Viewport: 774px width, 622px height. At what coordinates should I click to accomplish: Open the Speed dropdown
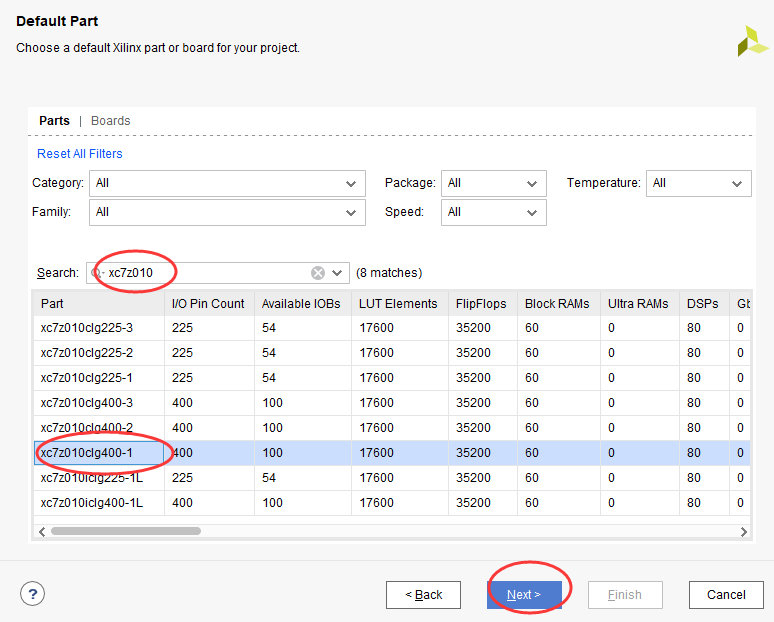pos(494,212)
